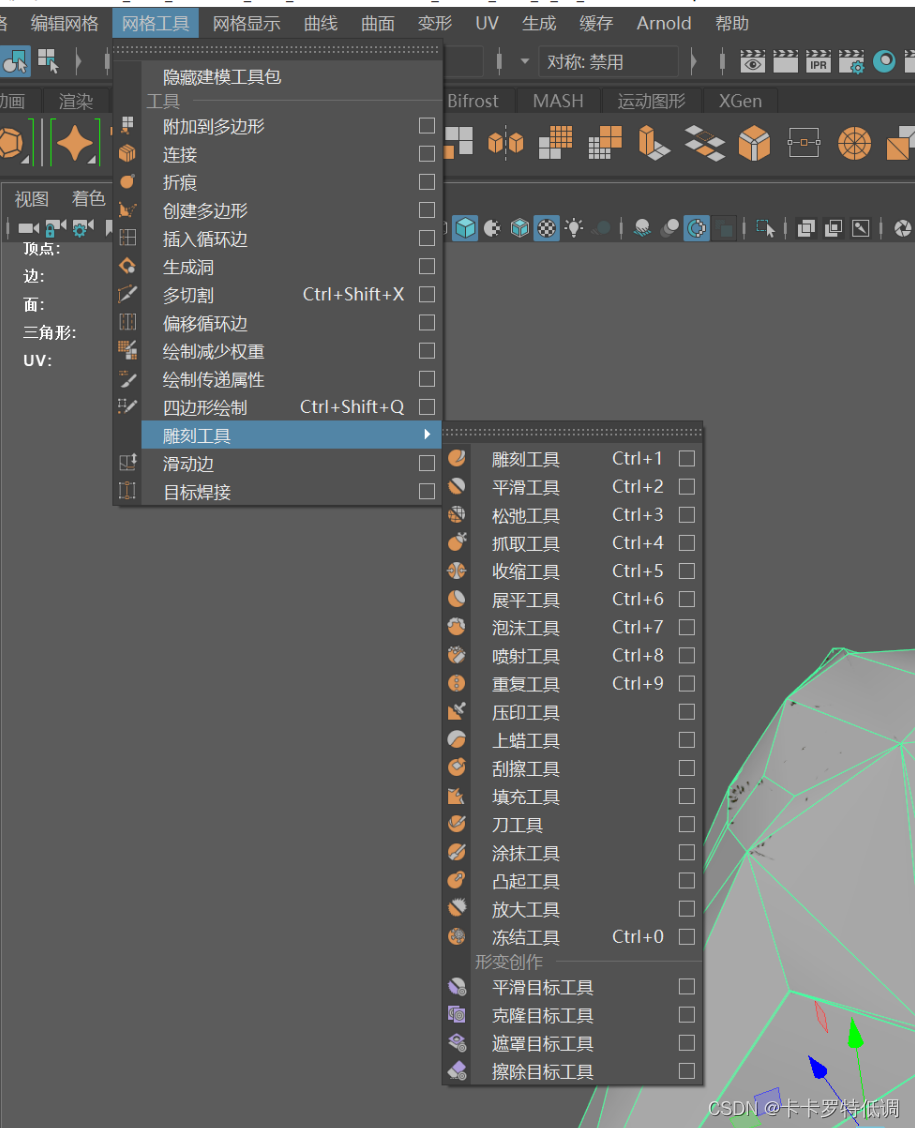This screenshot has height=1128, width=915.
Task: Switch to the MASH shelf tab
Action: coord(558,101)
